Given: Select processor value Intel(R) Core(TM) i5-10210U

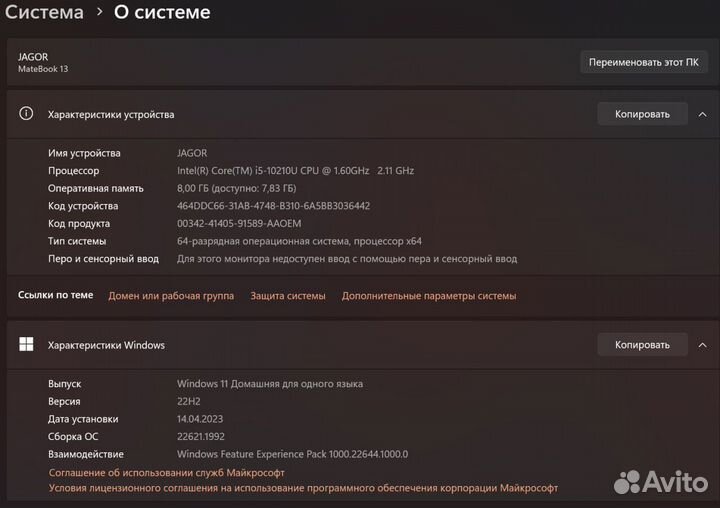Looking at the screenshot, I should (x=295, y=170).
